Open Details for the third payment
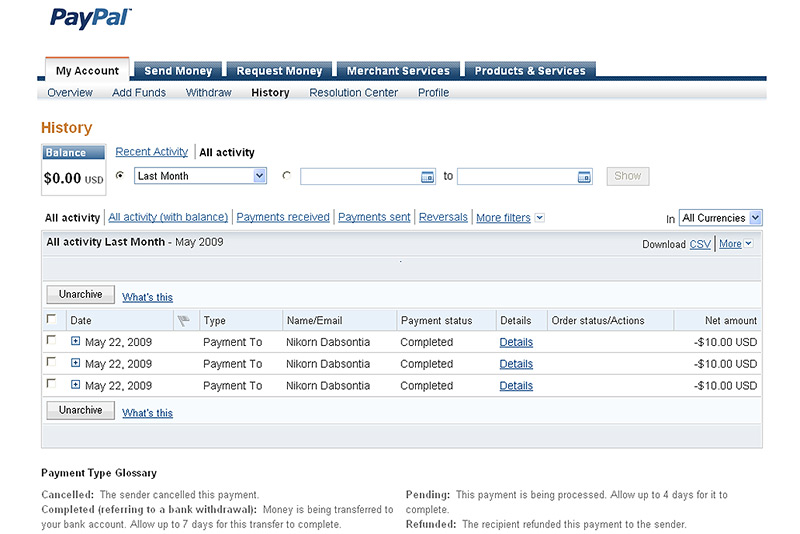The width and height of the screenshot is (800, 534). point(516,386)
